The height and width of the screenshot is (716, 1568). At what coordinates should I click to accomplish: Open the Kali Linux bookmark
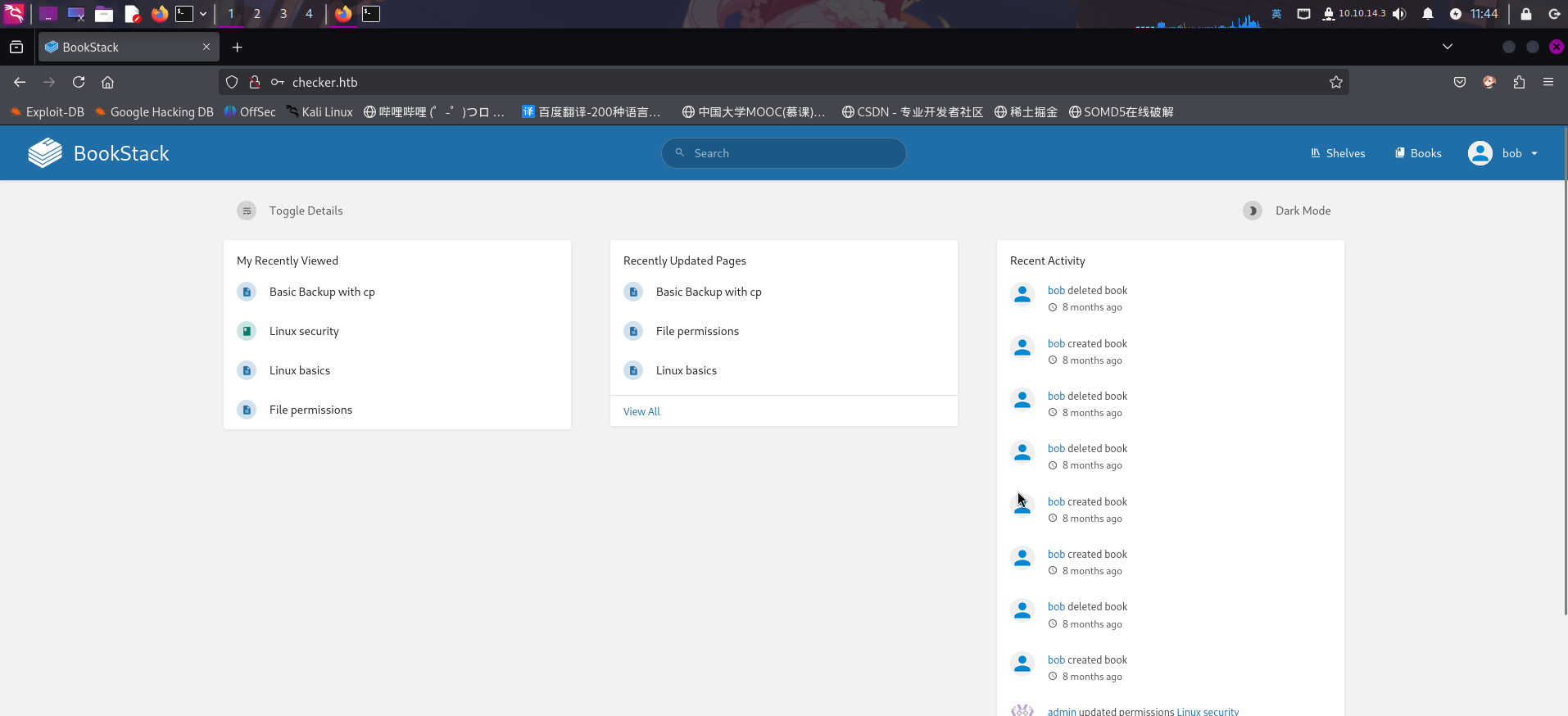(319, 112)
